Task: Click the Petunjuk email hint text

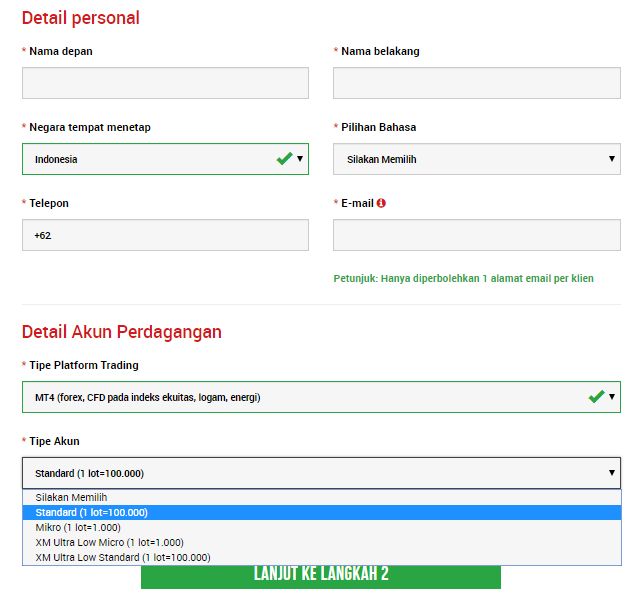Action: pyautogui.click(x=463, y=278)
